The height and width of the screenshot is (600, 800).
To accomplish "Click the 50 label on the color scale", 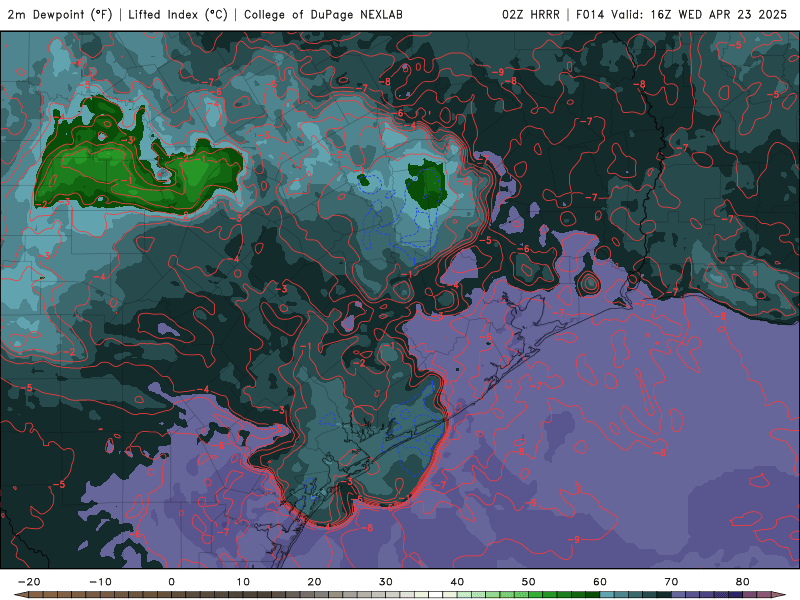I will (529, 582).
